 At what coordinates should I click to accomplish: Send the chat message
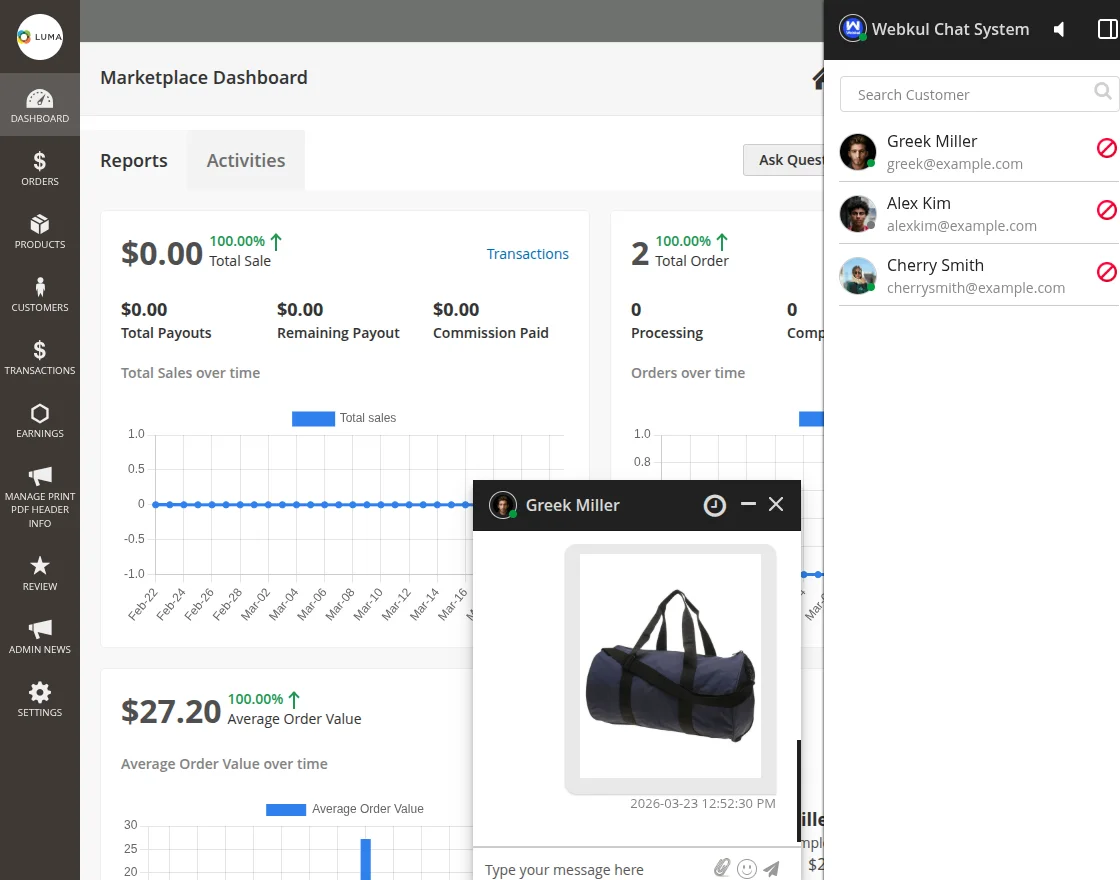coord(771,869)
